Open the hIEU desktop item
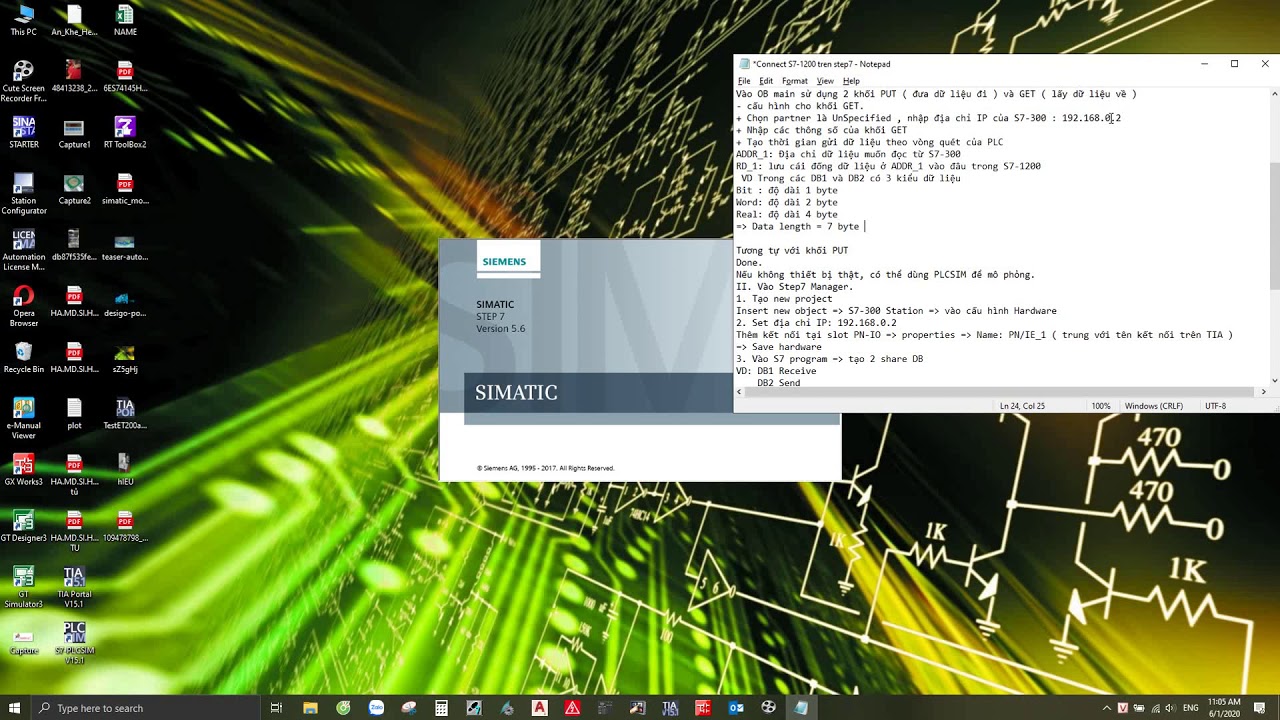Image resolution: width=1280 pixels, height=720 pixels. coord(125,469)
